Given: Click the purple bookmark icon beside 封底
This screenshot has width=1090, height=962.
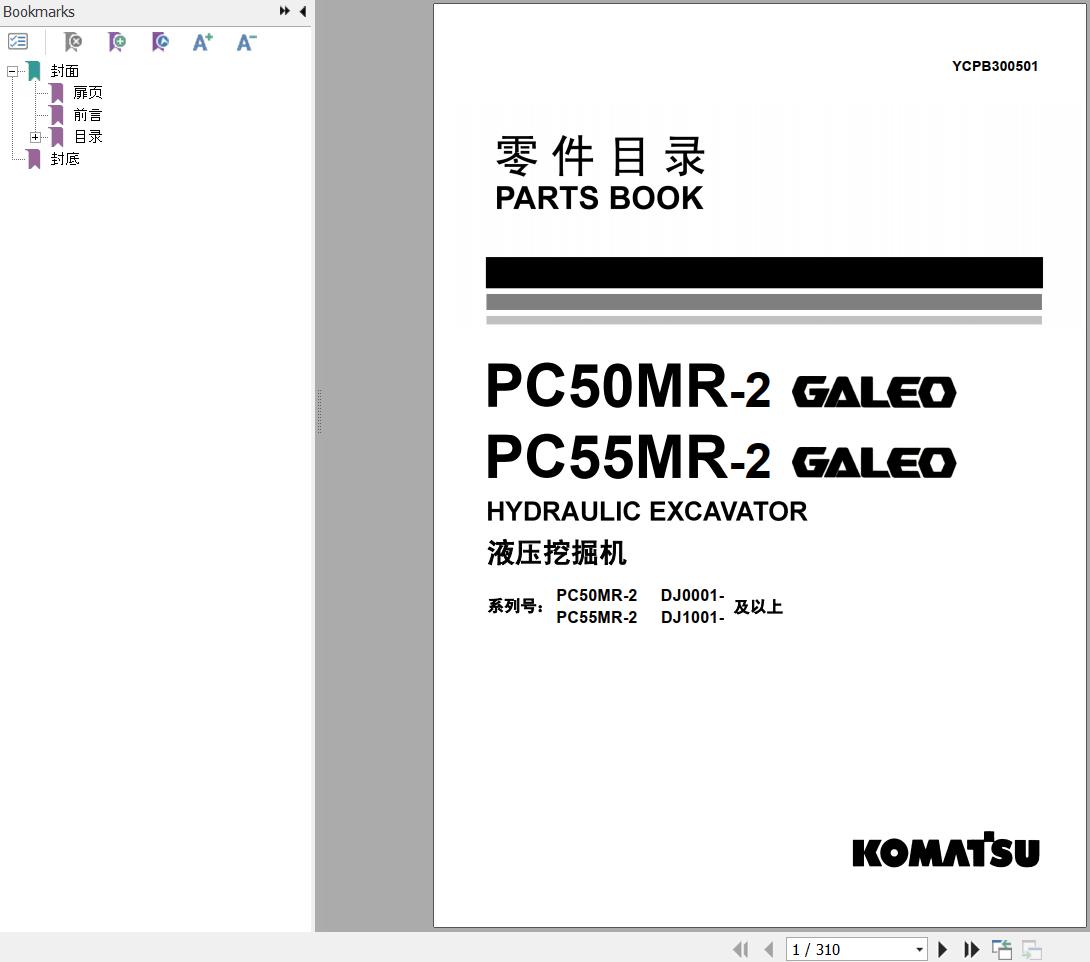Looking at the screenshot, I should coord(34,159).
